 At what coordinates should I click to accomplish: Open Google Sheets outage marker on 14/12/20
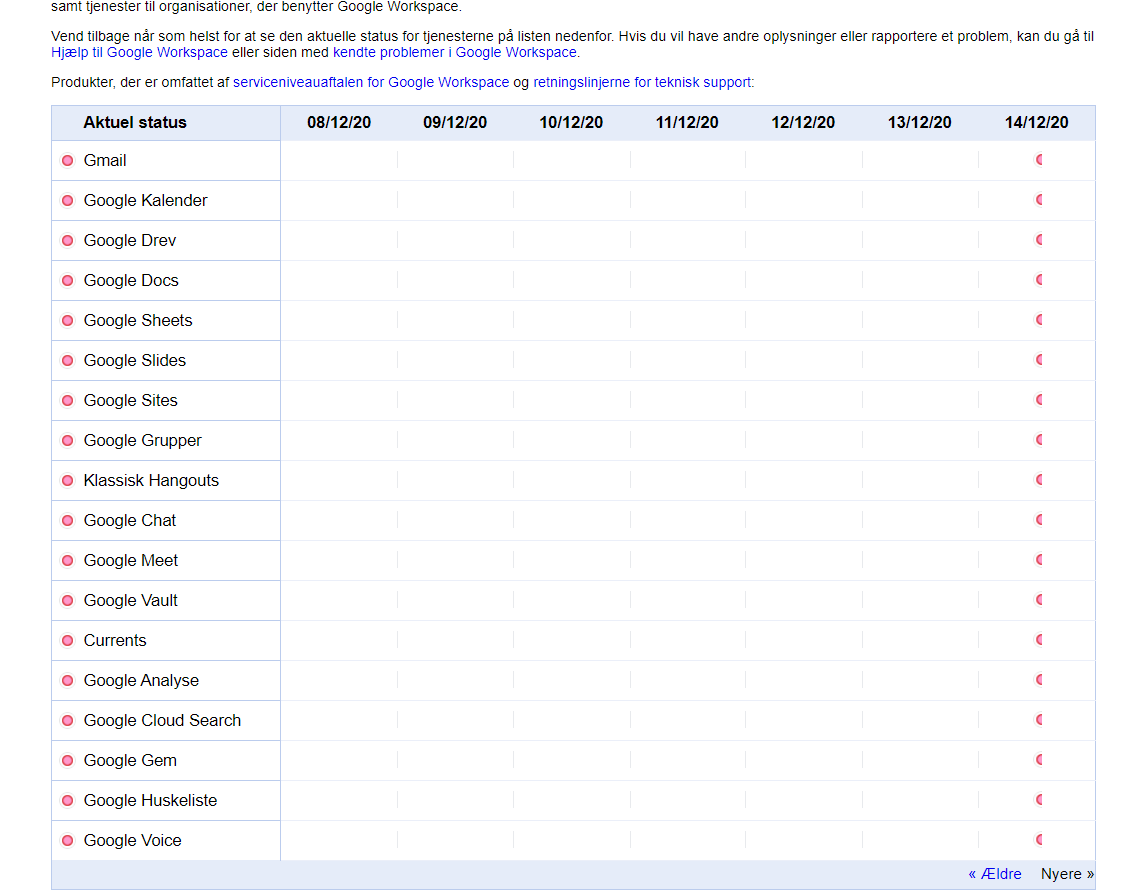1039,320
